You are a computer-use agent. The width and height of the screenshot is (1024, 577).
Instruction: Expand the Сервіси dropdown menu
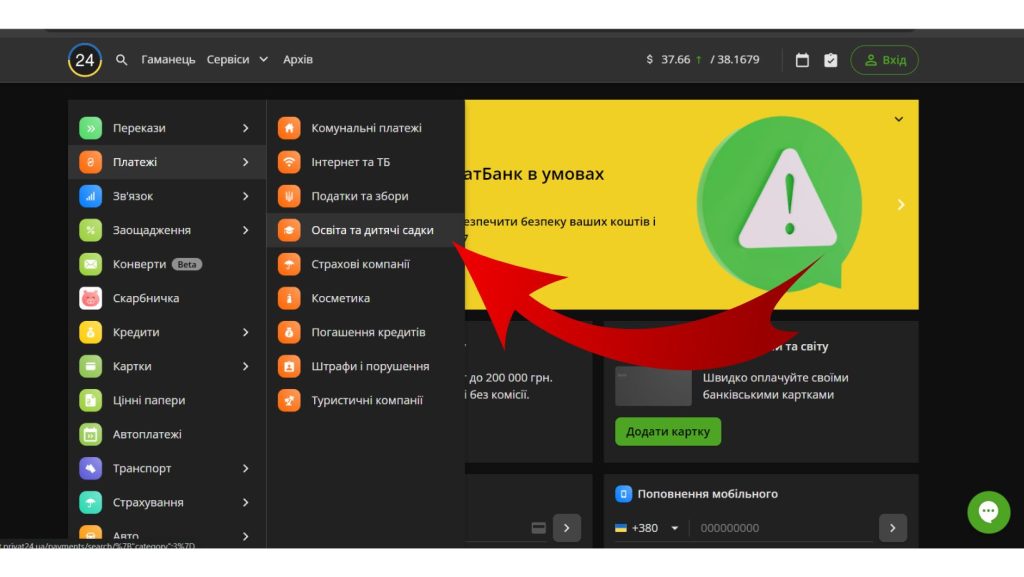coord(237,60)
